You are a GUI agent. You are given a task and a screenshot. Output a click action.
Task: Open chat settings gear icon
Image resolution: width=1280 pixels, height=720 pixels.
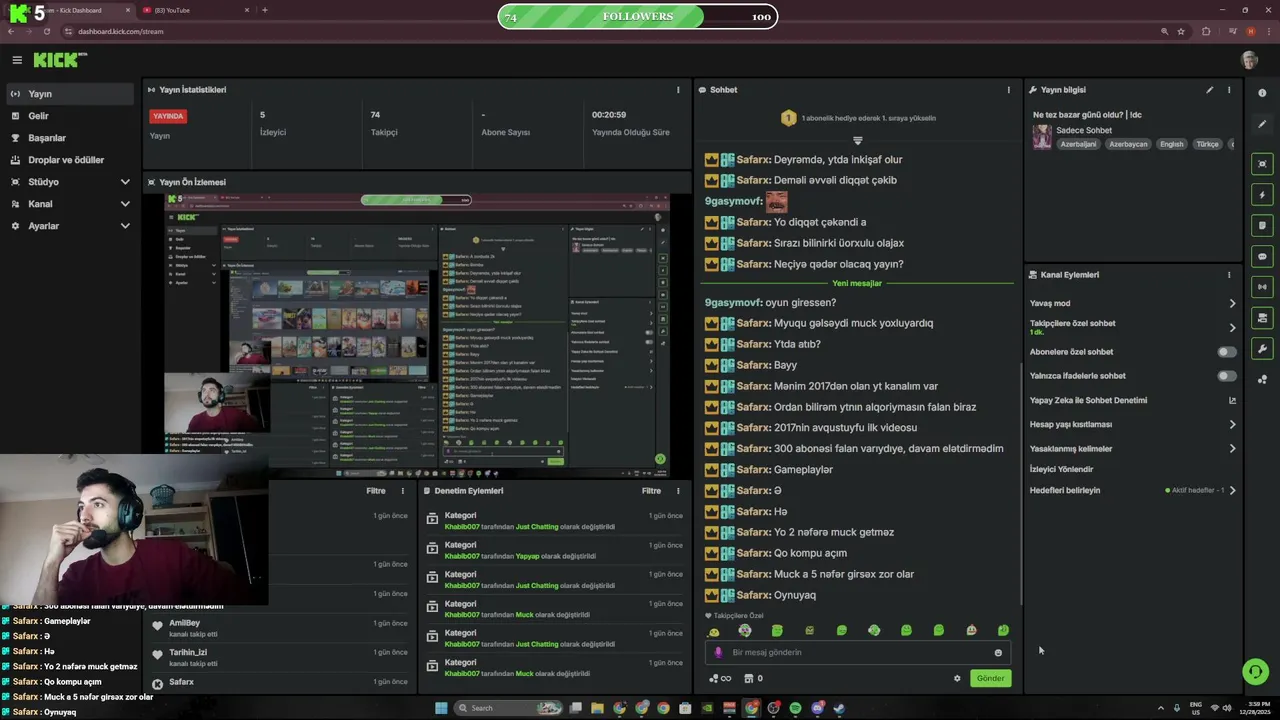tap(957, 678)
